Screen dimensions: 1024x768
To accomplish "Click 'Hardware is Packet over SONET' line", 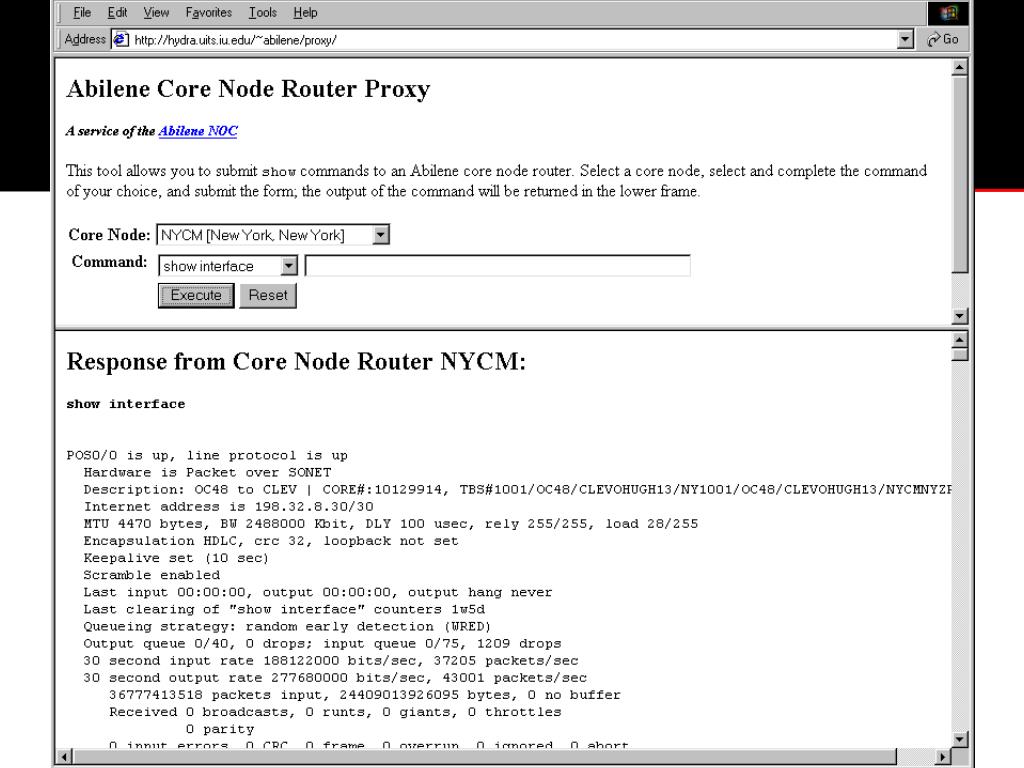I will [207, 472].
